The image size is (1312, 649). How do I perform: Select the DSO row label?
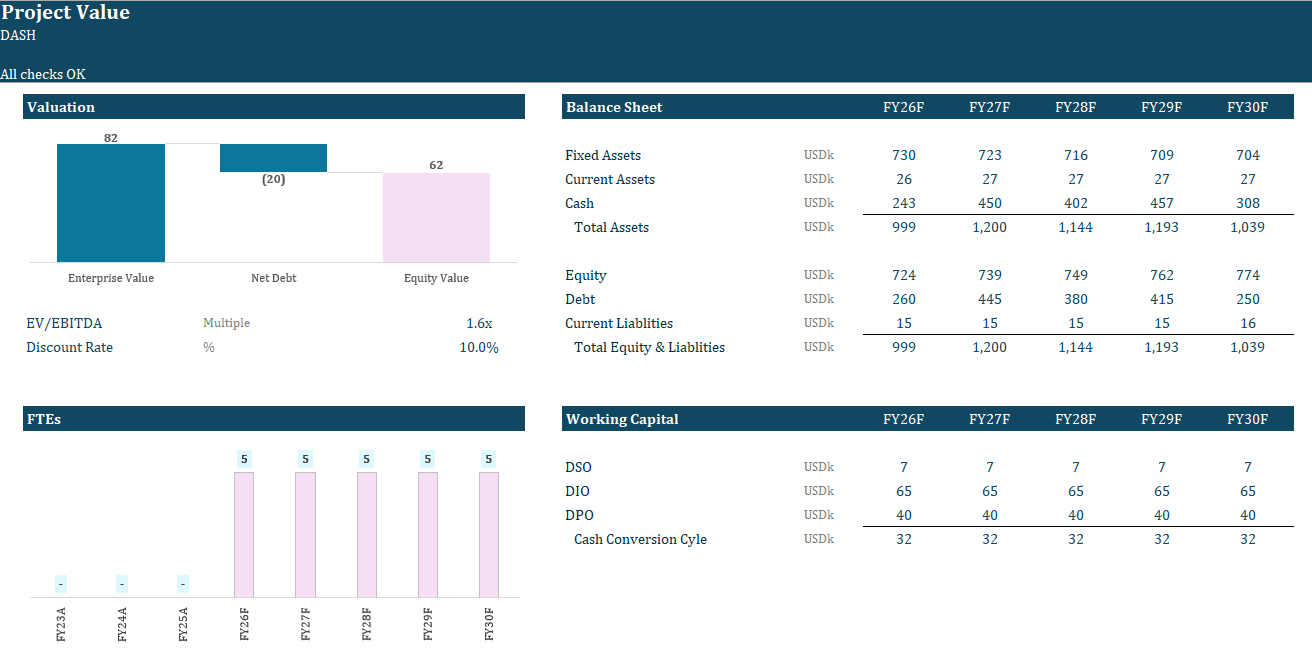click(577, 466)
